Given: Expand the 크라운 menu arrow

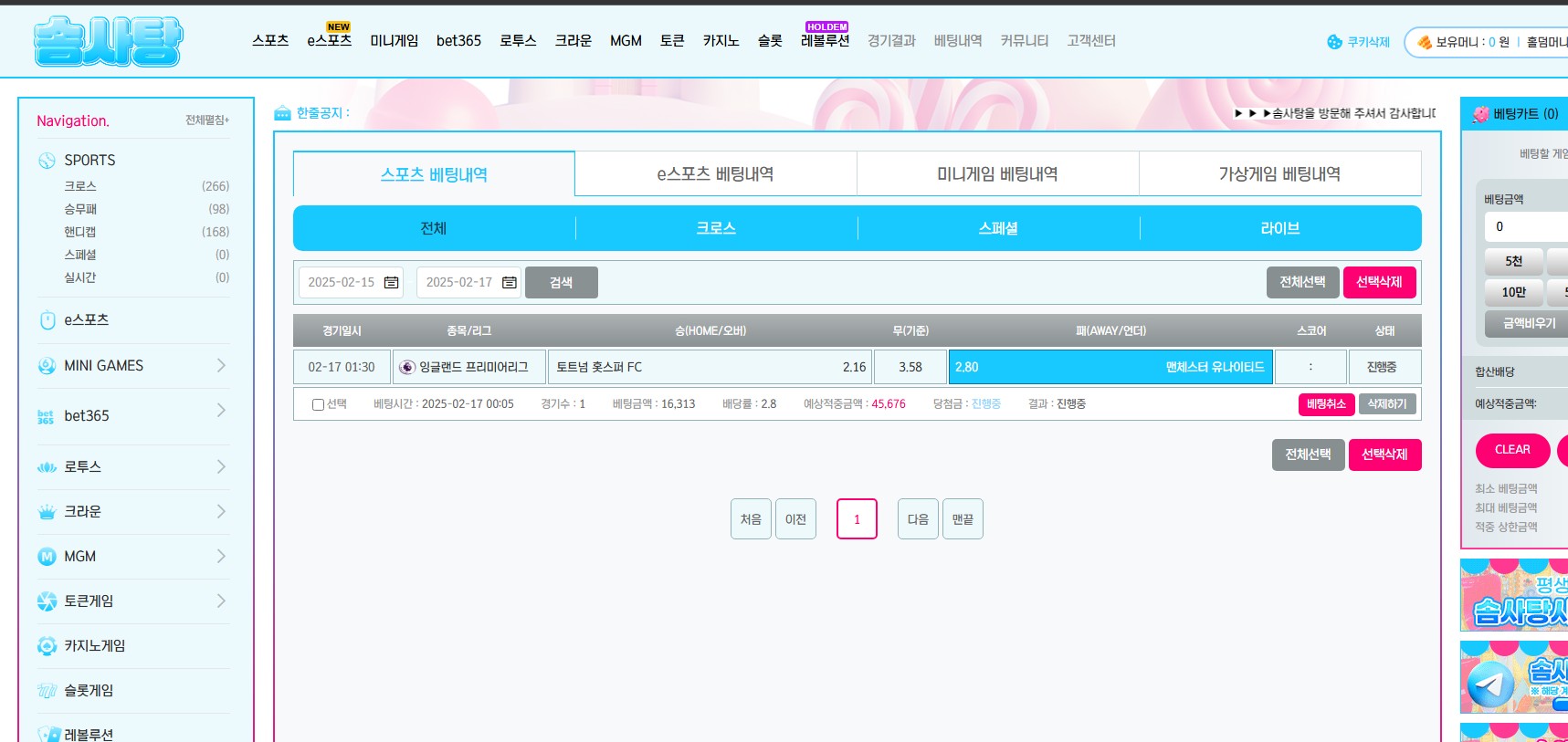Looking at the screenshot, I should [221, 512].
